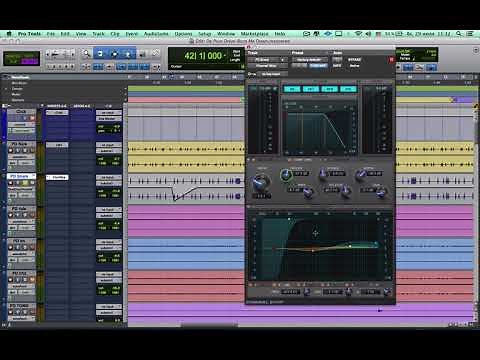Open PD Snare automation mode selector
The width and height of the screenshot is (480, 360).
pos(25,195)
